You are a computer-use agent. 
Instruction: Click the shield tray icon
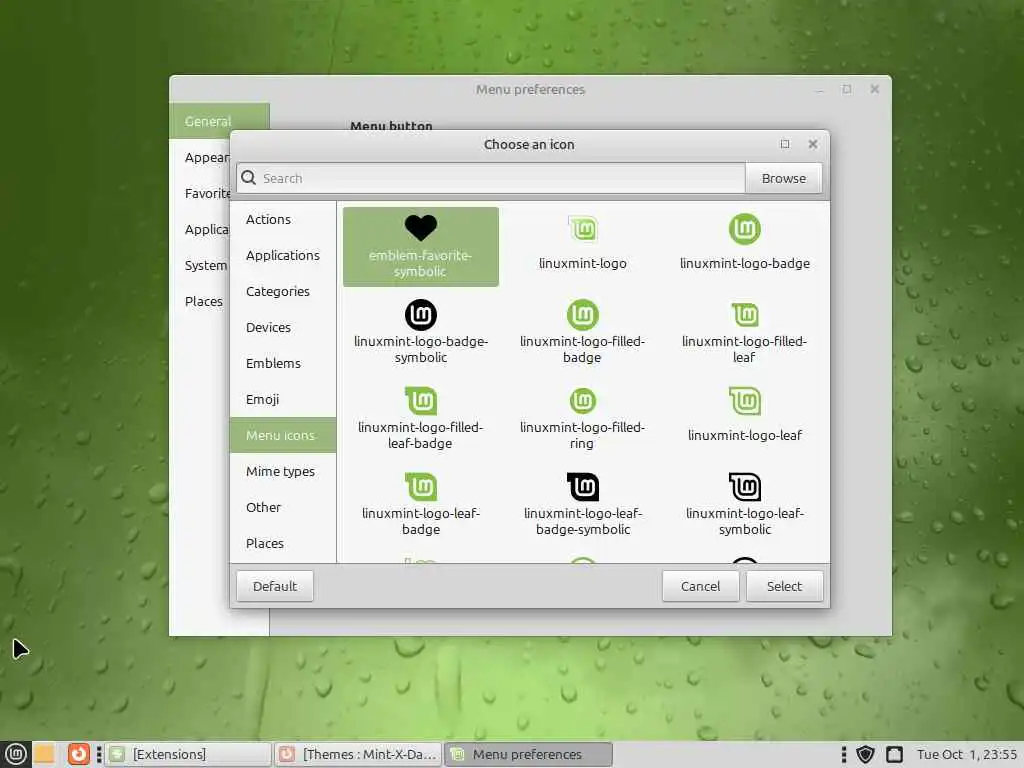(x=865, y=754)
